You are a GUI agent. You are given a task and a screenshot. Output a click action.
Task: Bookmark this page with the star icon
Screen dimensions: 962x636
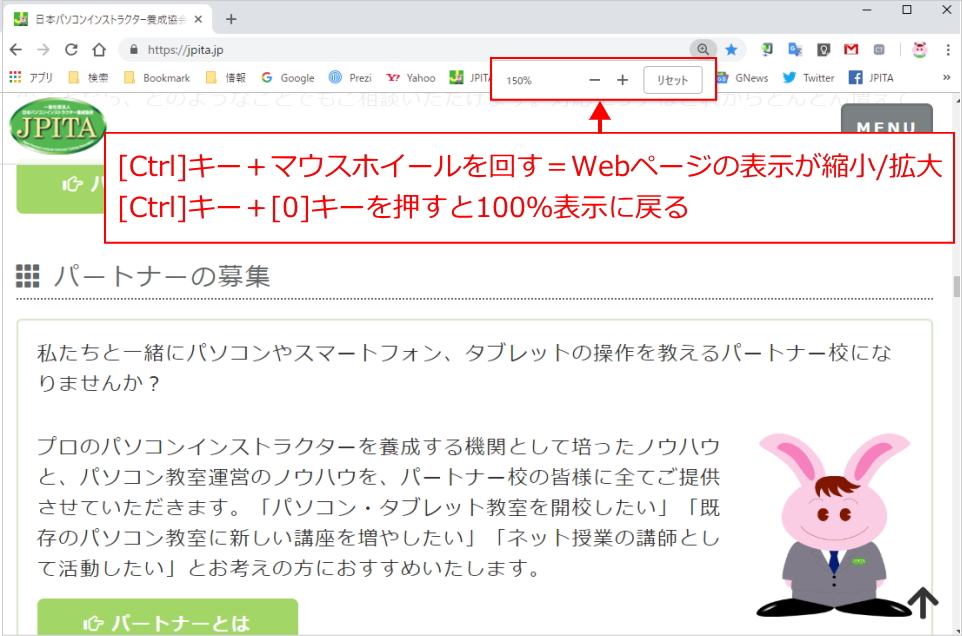pyautogui.click(x=731, y=49)
